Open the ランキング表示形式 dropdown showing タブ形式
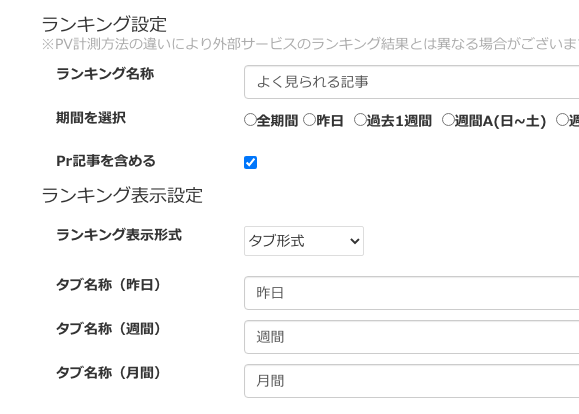 (304, 241)
